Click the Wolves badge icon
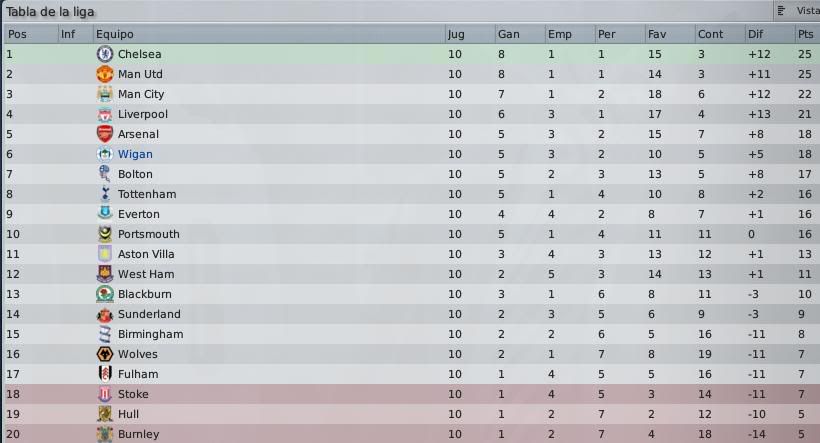Viewport: 820px width, 443px height. coord(105,354)
